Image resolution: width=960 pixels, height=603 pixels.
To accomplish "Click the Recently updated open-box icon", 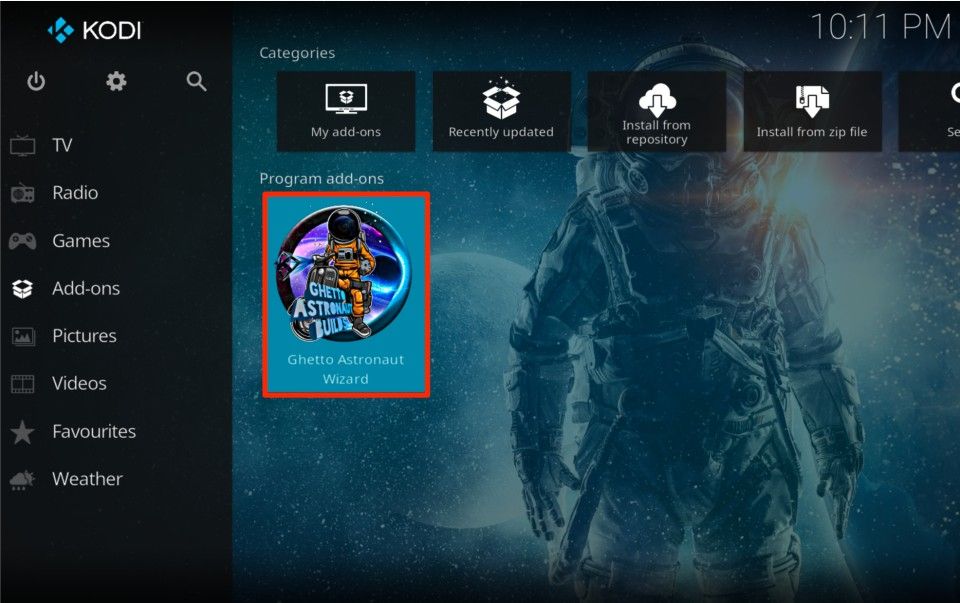I will coord(501,98).
